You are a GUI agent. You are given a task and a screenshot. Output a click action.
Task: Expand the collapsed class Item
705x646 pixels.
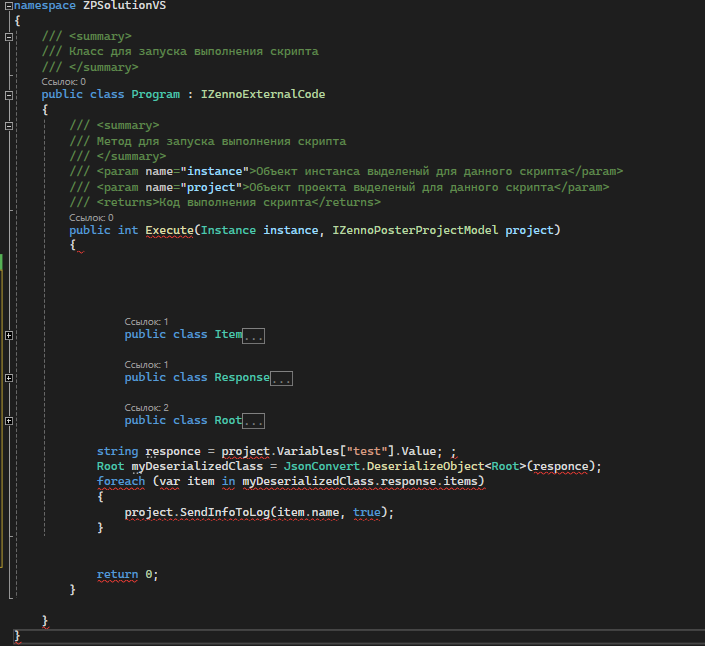coord(9,335)
